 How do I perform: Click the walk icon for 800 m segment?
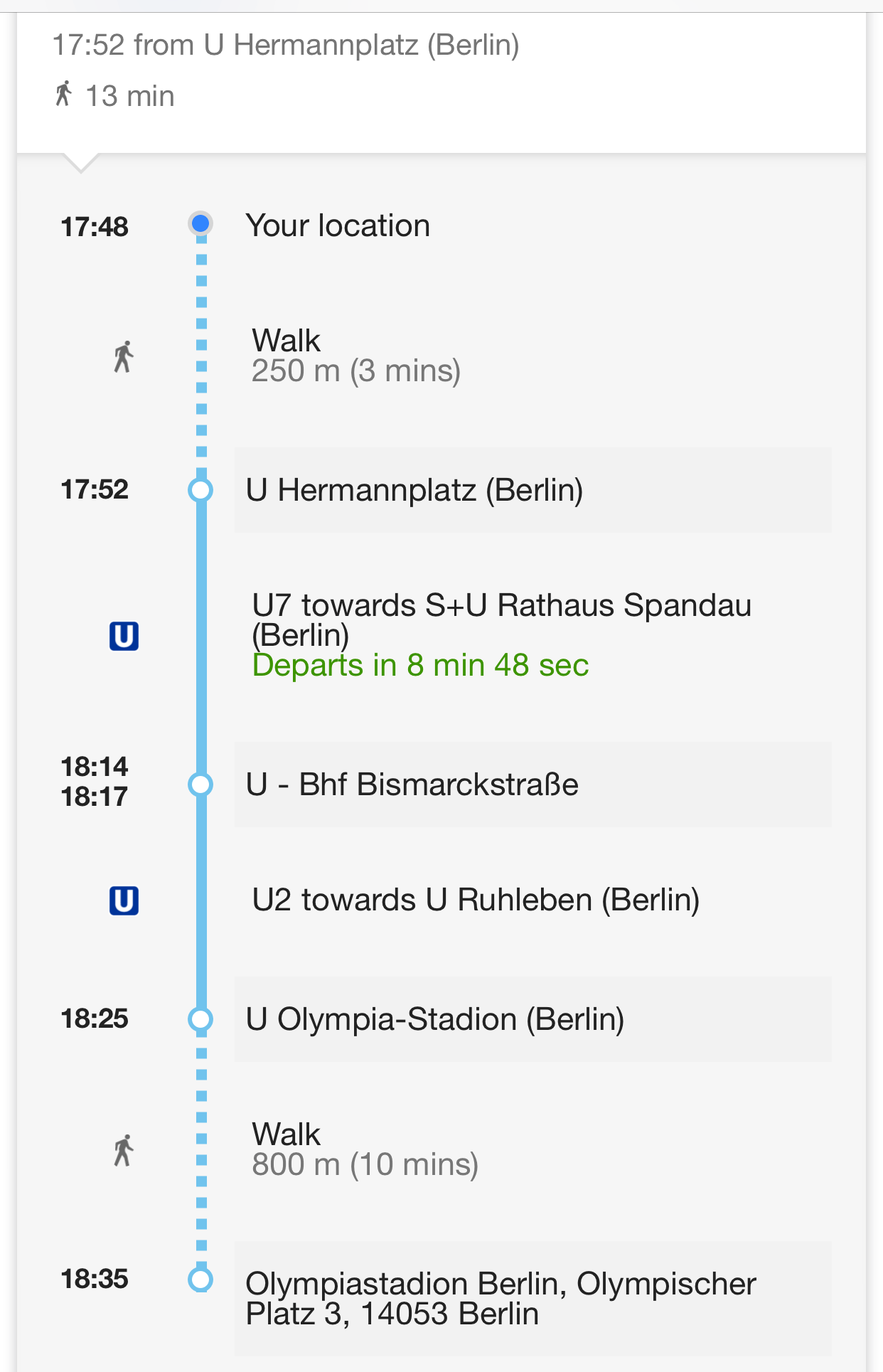(x=124, y=1150)
